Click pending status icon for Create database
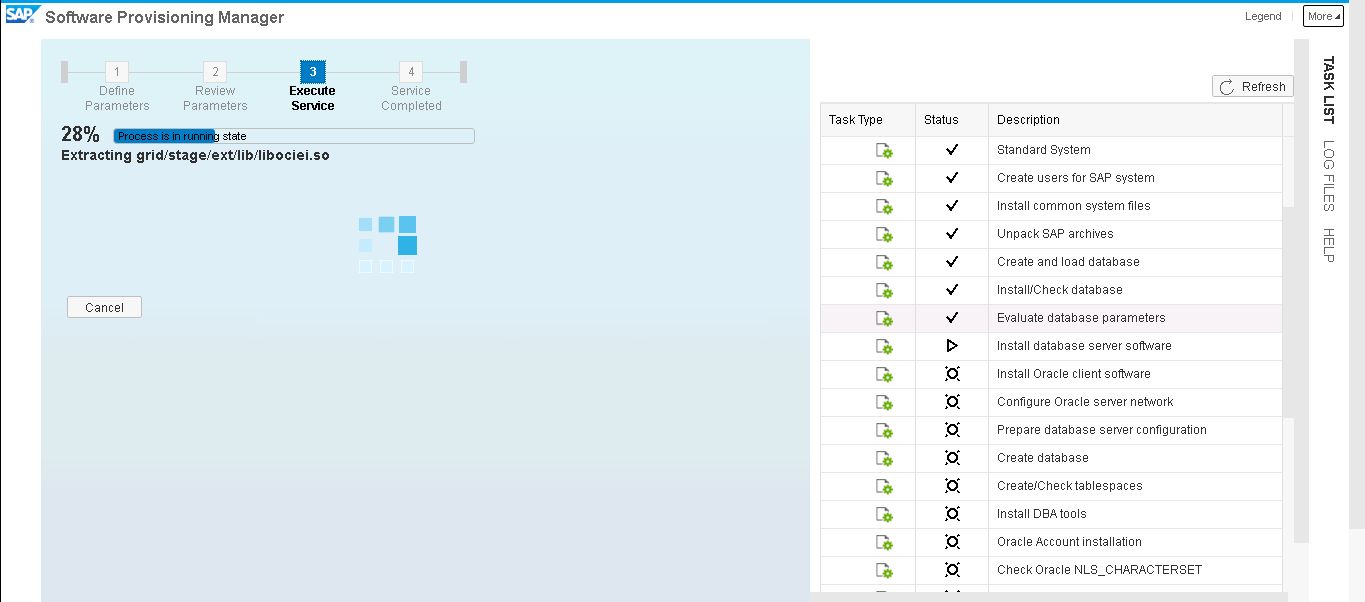This screenshot has width=1365, height=602. click(952, 458)
